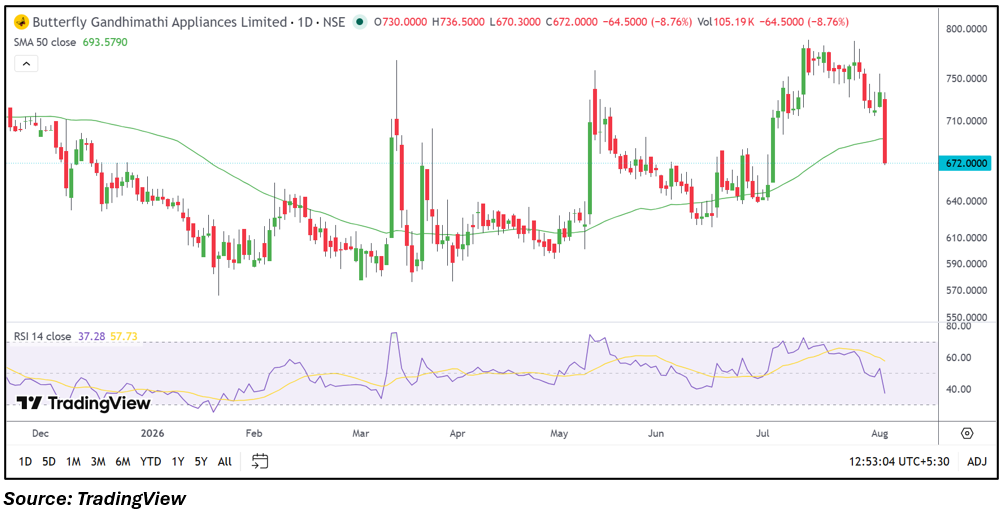This screenshot has height=512, width=1004.
Task: Click the 80.00 RSI axis label
Action: click(959, 326)
